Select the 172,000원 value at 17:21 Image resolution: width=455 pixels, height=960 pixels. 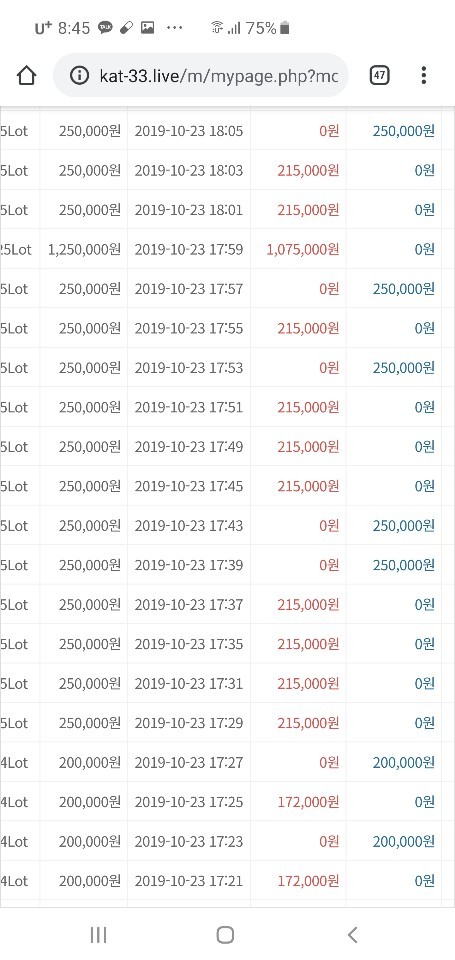tap(308, 880)
